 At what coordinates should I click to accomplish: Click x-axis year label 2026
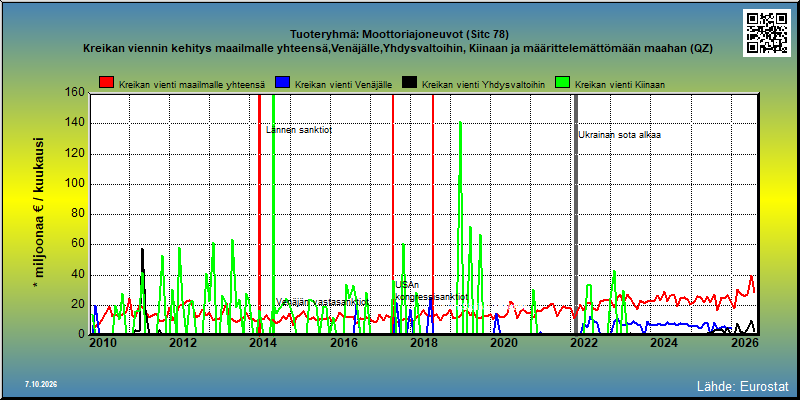coord(743,342)
